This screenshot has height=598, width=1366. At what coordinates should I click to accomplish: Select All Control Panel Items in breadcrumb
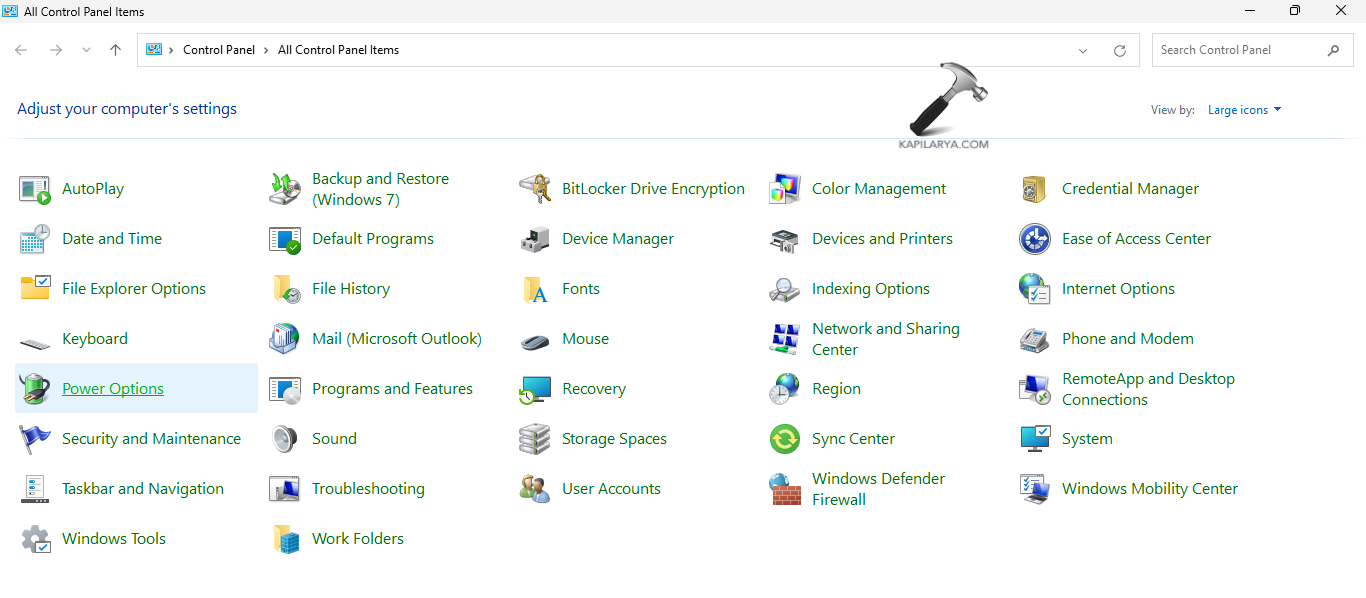338,49
